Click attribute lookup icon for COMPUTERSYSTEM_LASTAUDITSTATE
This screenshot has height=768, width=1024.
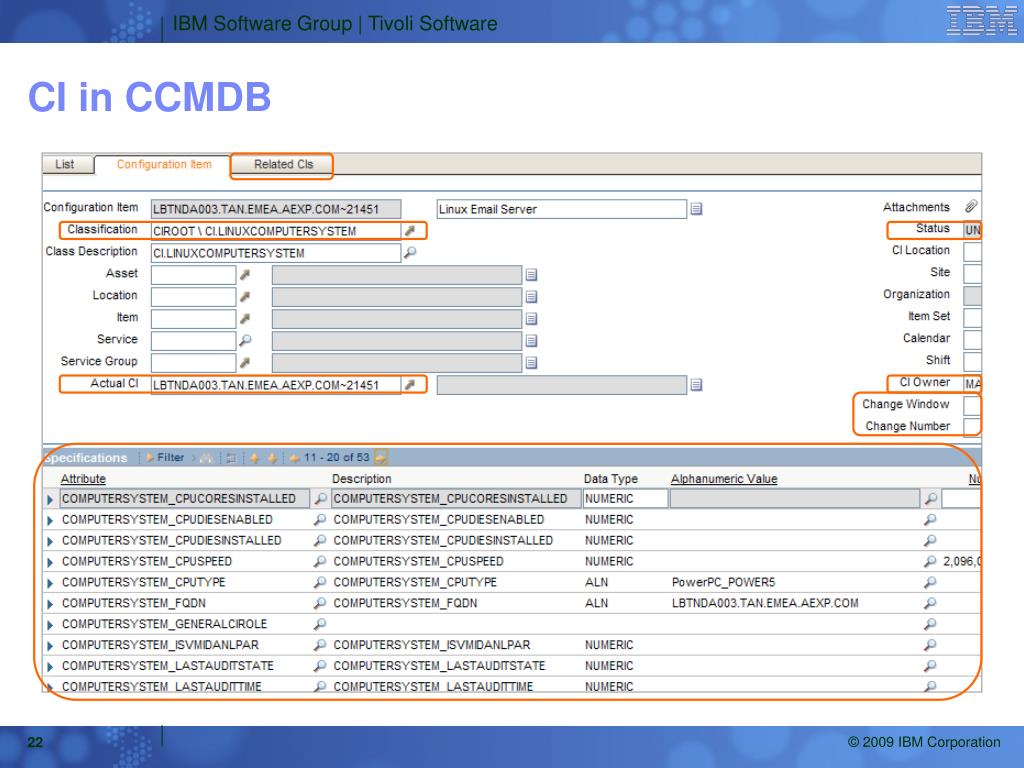point(320,666)
